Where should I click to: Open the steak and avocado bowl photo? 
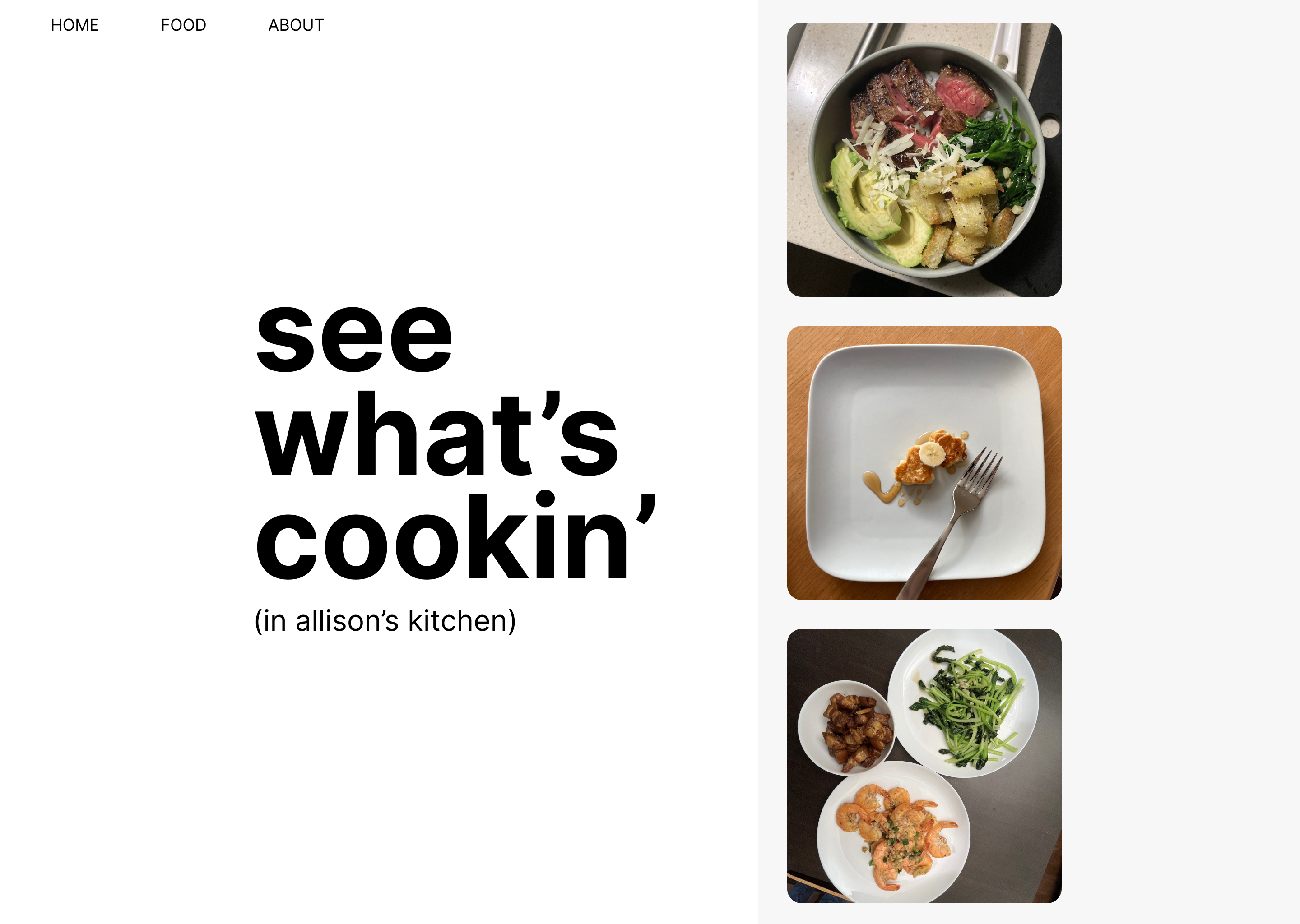[924, 159]
